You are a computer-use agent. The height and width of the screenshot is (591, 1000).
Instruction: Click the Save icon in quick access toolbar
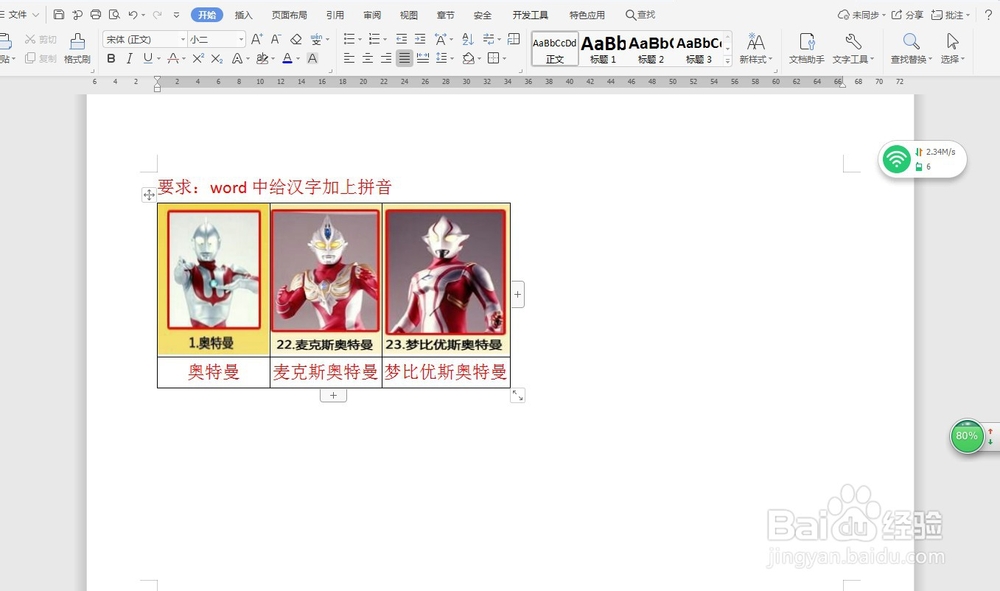[59, 14]
